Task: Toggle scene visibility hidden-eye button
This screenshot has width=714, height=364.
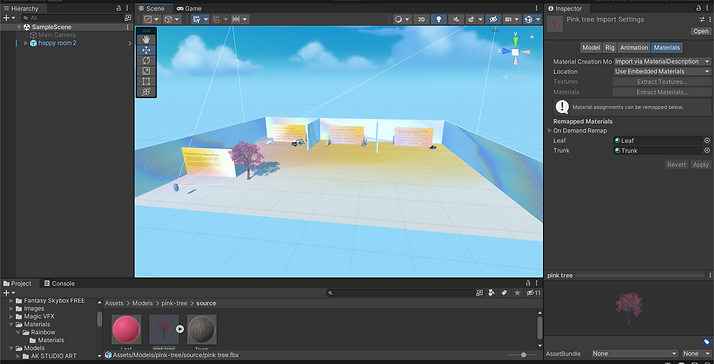Action: tap(493, 19)
